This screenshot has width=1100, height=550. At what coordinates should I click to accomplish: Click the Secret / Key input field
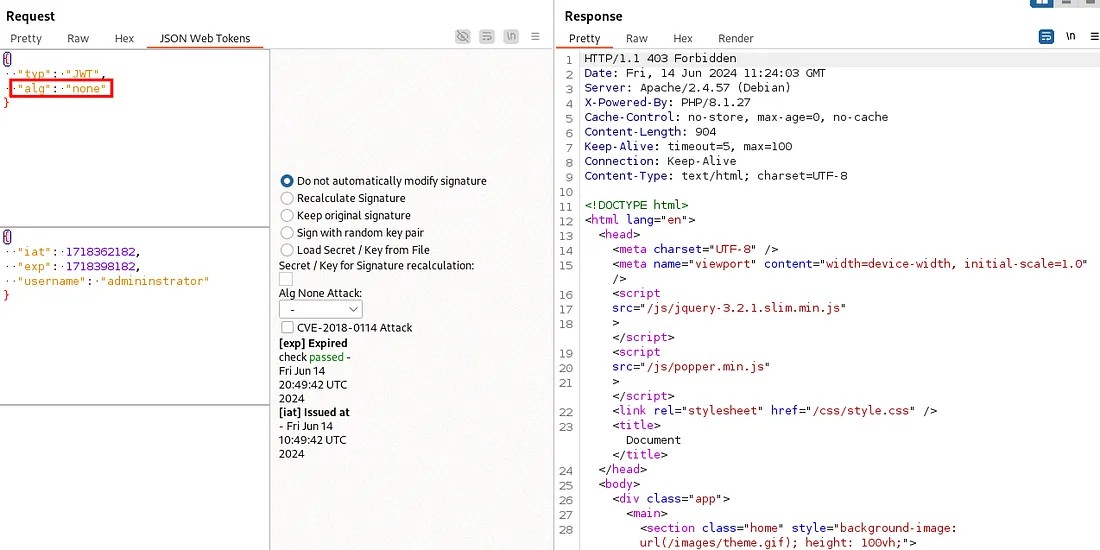(x=286, y=279)
